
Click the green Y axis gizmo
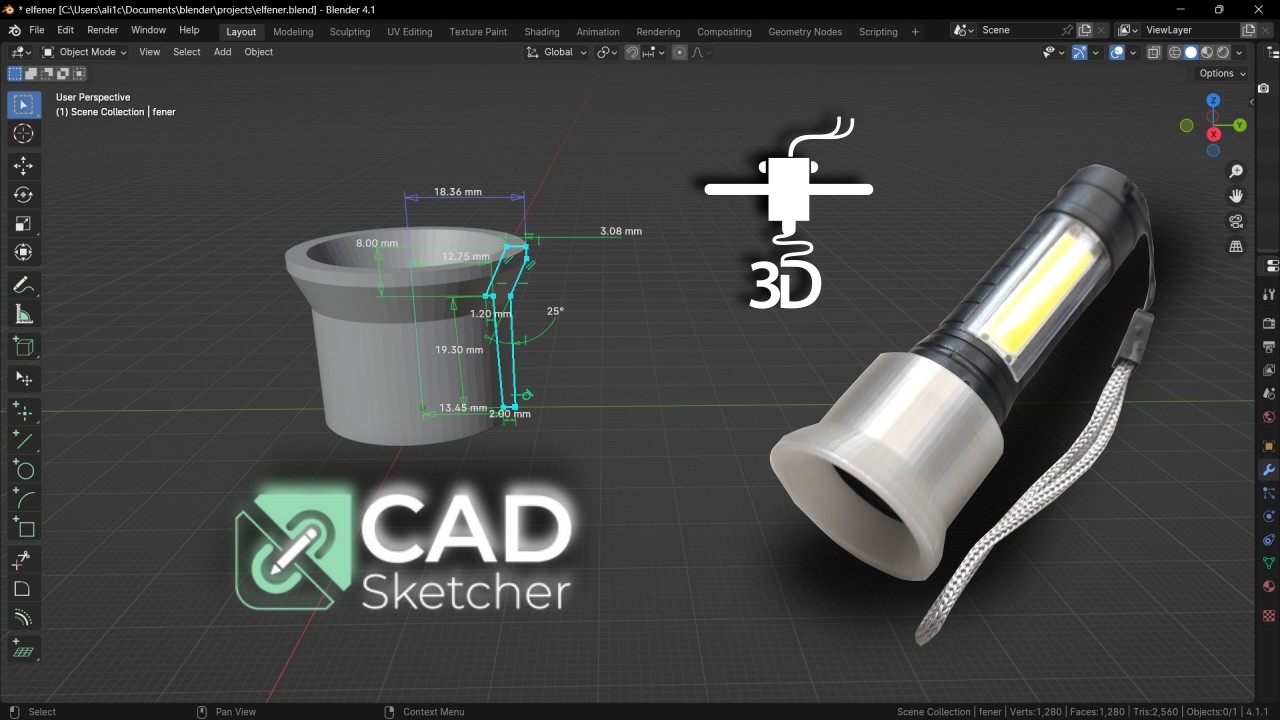pos(1239,125)
